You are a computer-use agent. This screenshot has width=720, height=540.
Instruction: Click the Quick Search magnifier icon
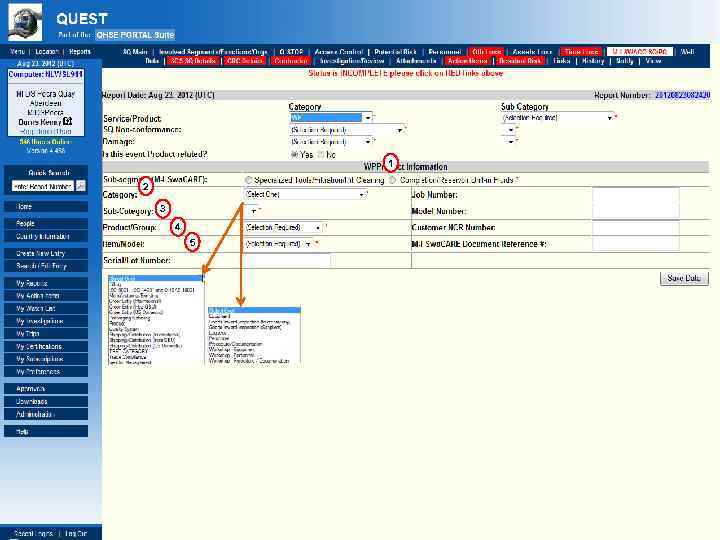pos(81,186)
